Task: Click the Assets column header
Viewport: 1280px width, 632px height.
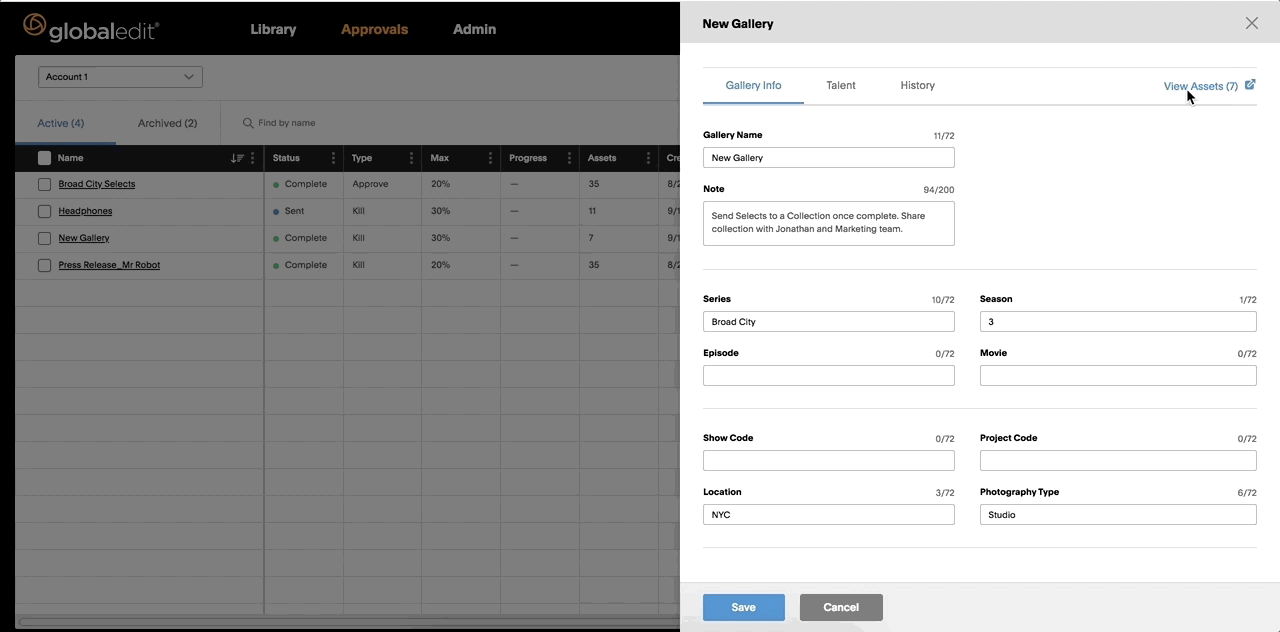Action: coord(602,158)
